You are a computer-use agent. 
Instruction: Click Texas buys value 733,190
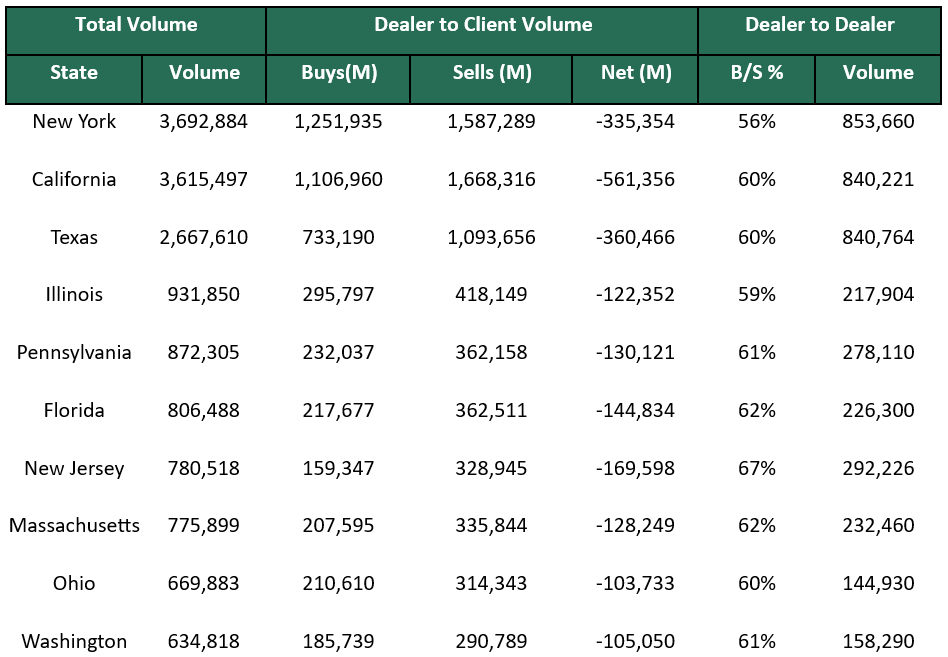339,238
